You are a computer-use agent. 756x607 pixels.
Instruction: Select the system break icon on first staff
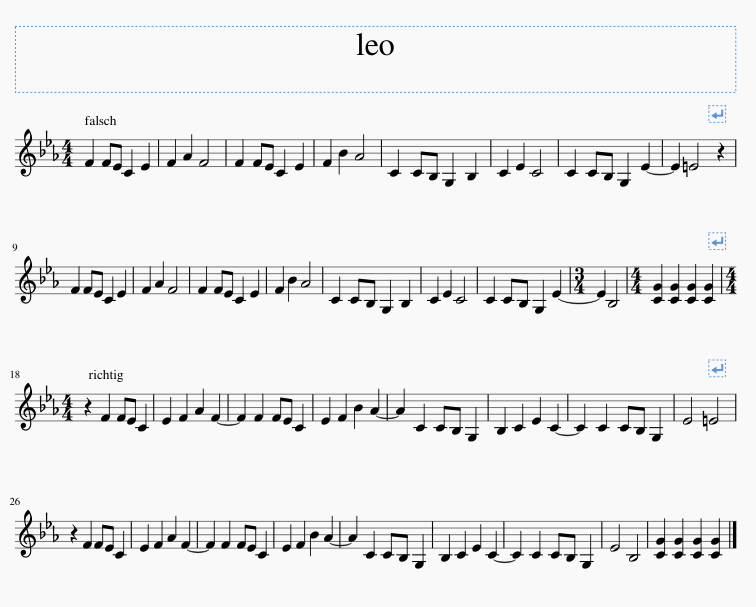point(717,114)
